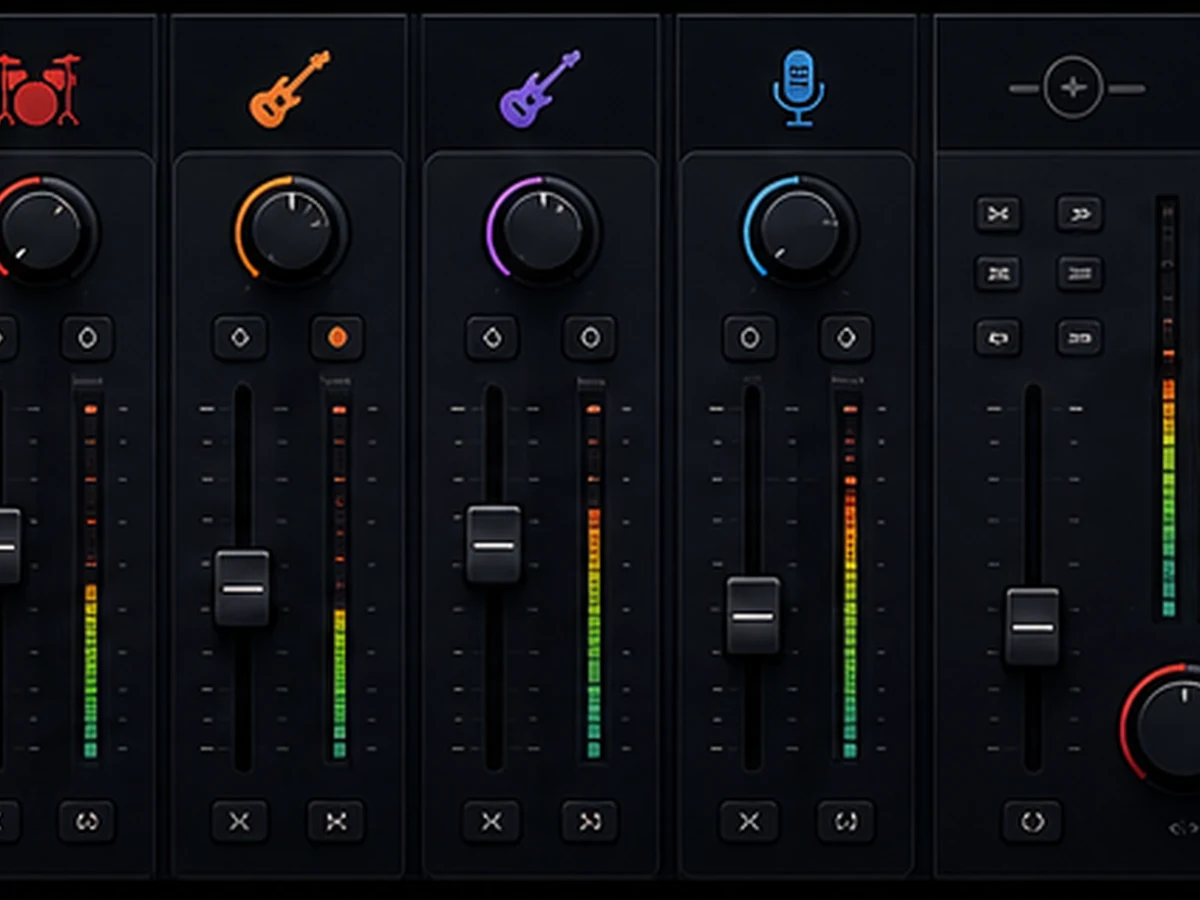
Task: Click the microphone channel fader handle
Action: pyautogui.click(x=753, y=615)
